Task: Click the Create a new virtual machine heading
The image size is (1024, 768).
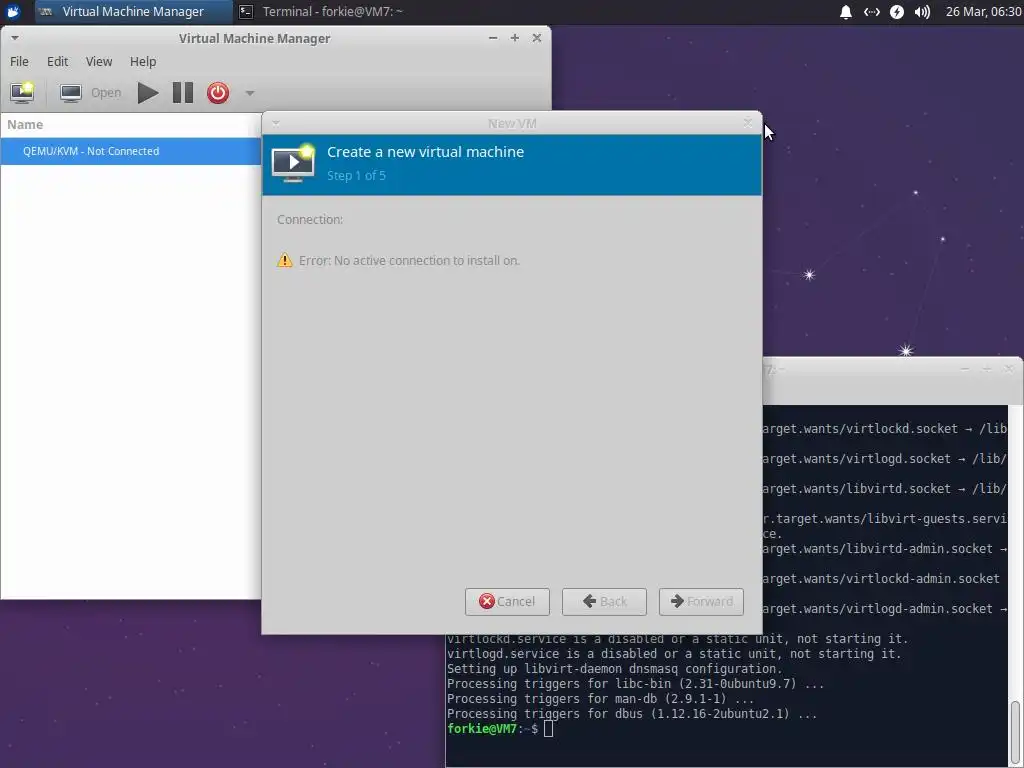Action: pyautogui.click(x=425, y=152)
